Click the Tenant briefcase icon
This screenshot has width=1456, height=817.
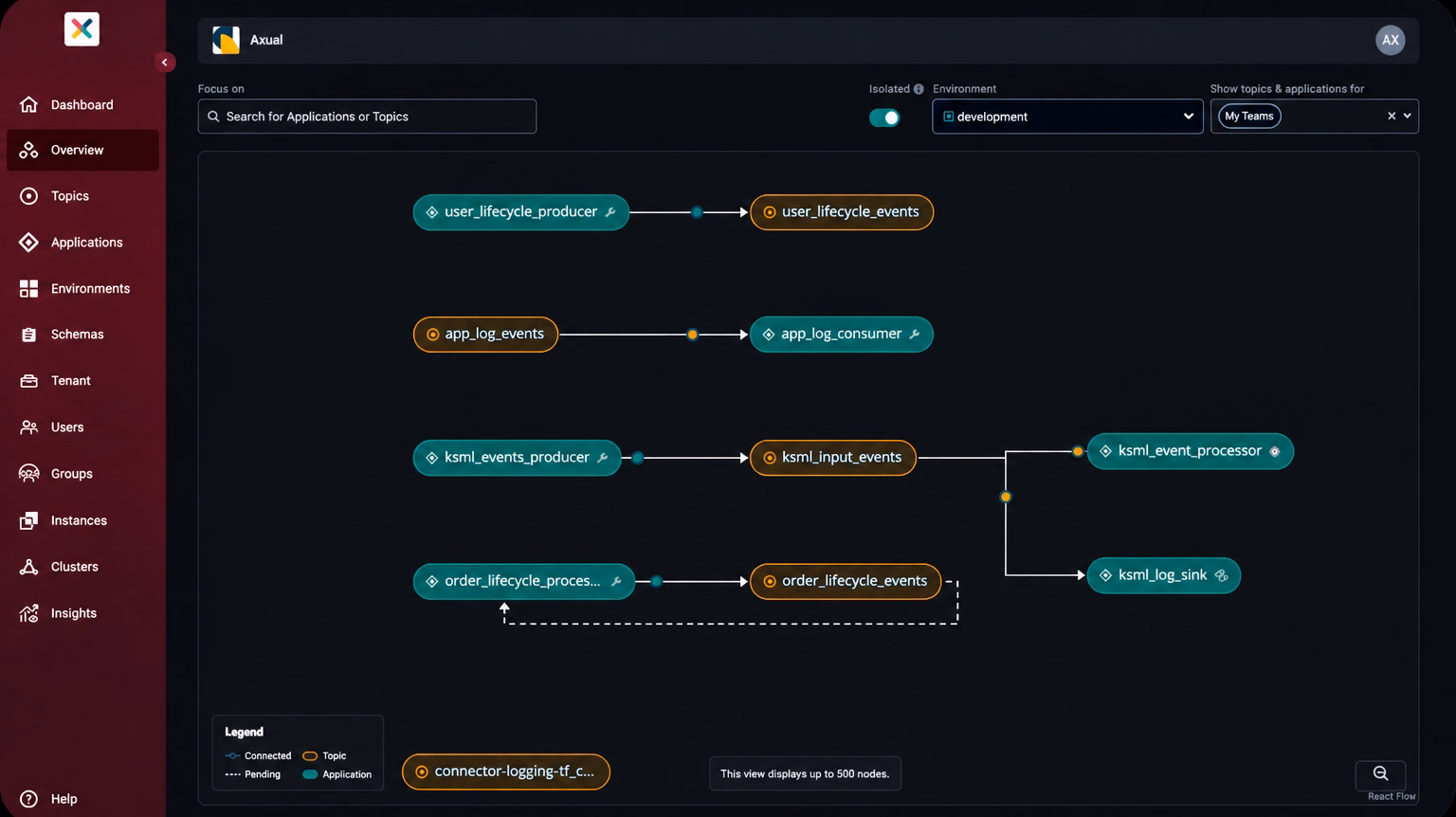click(x=29, y=381)
